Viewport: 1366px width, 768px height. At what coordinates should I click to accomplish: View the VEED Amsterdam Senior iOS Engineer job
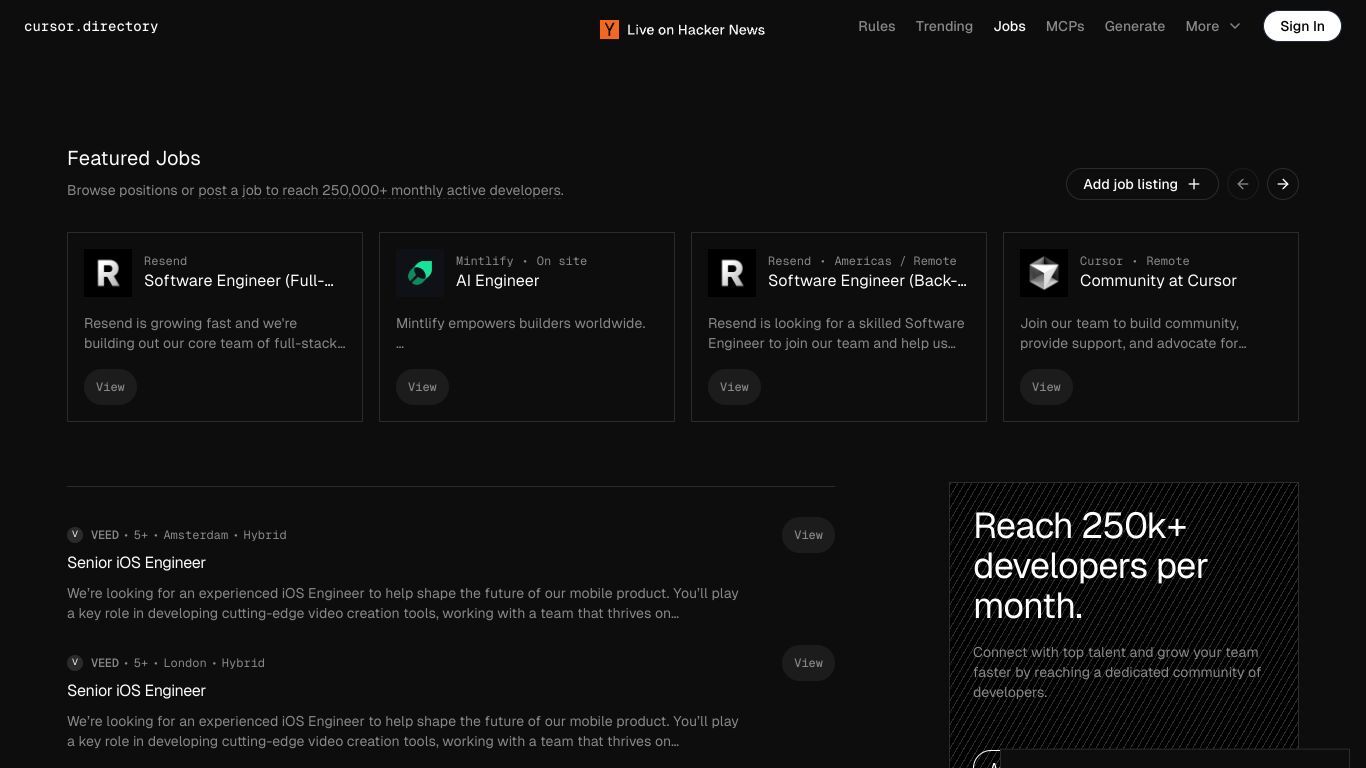coord(808,535)
